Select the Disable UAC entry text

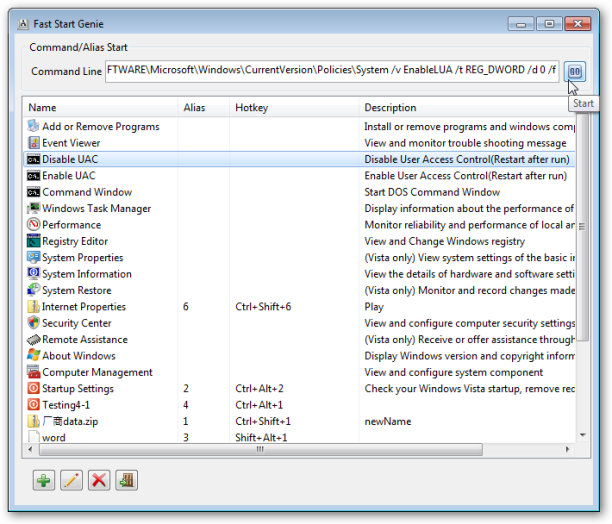(x=70, y=160)
